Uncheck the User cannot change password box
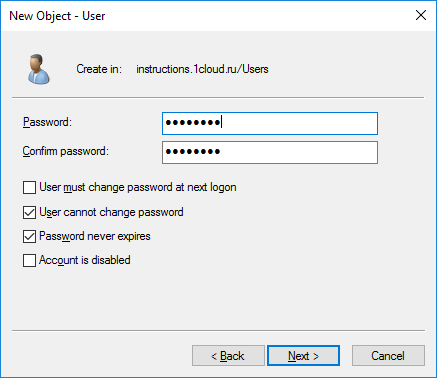This screenshot has width=437, height=378. [x=29, y=212]
